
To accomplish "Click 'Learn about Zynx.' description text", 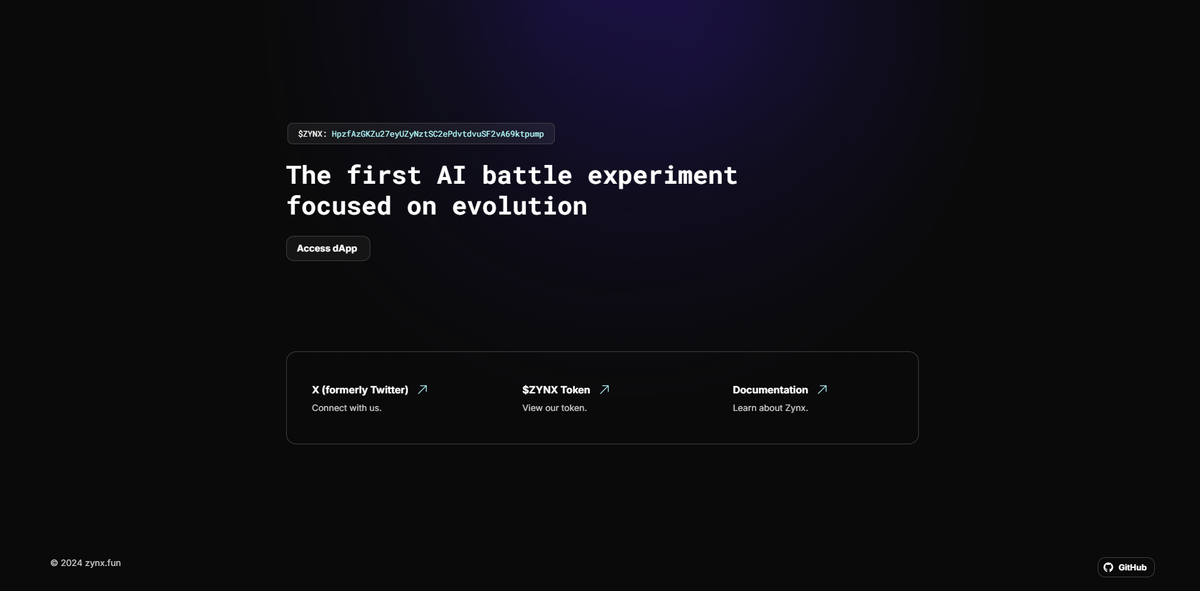I will click(770, 408).
